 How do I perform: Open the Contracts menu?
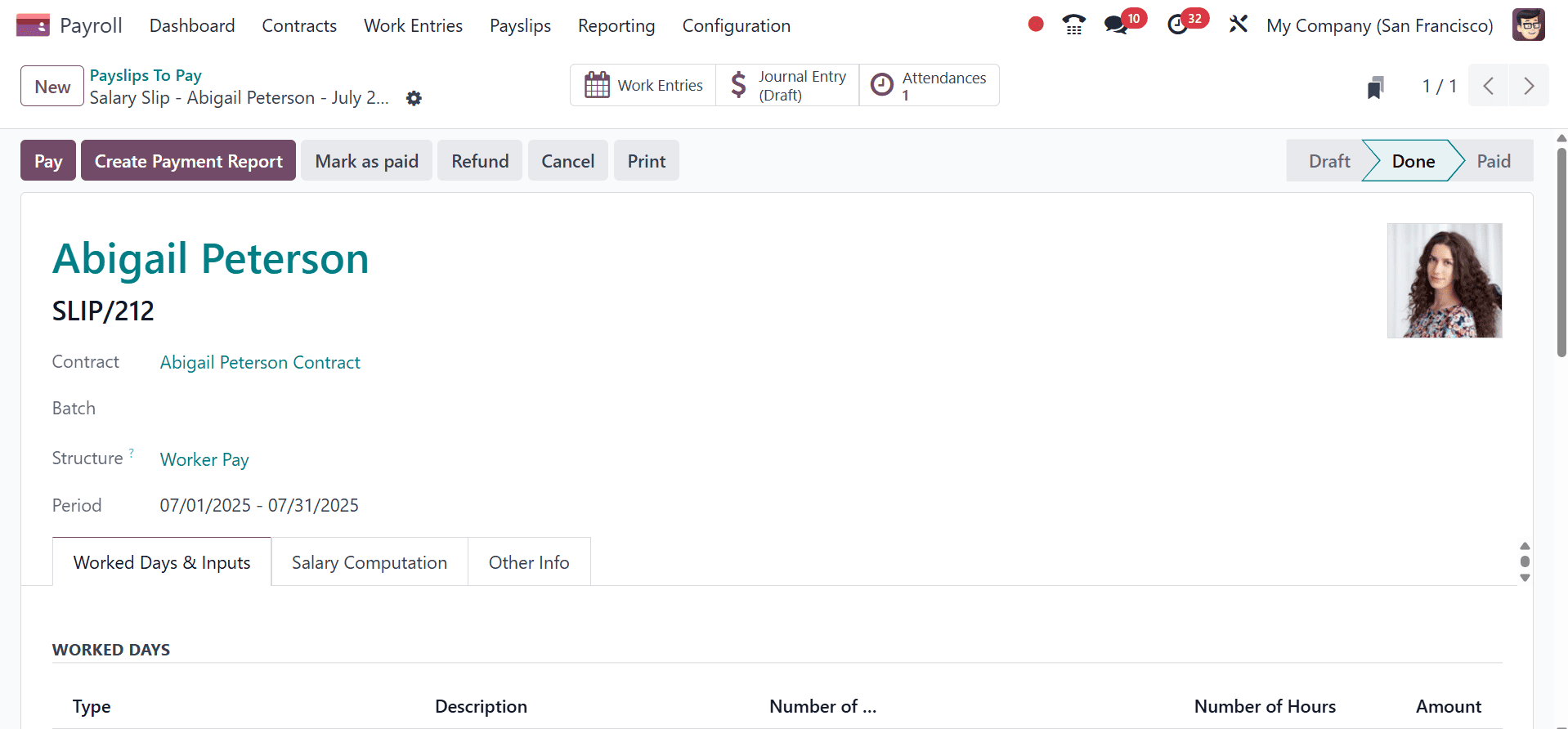click(299, 25)
